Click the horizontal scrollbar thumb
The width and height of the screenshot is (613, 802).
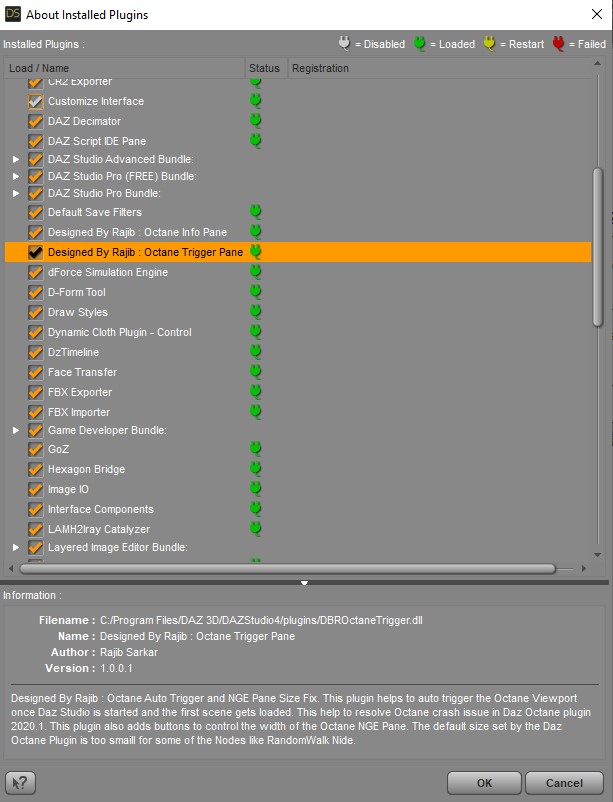click(288, 568)
